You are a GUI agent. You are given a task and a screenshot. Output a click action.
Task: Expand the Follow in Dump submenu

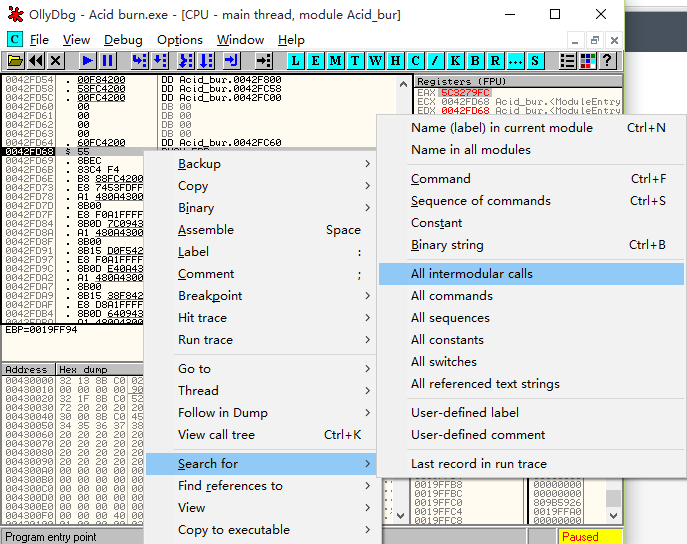(x=261, y=413)
